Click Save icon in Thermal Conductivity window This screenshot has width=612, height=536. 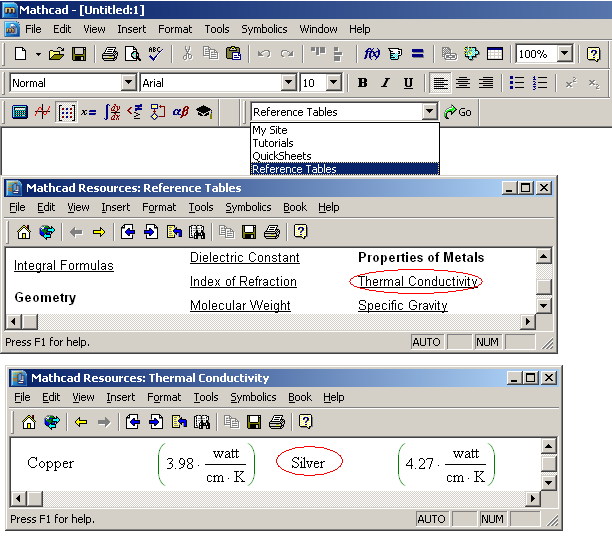[x=254, y=422]
